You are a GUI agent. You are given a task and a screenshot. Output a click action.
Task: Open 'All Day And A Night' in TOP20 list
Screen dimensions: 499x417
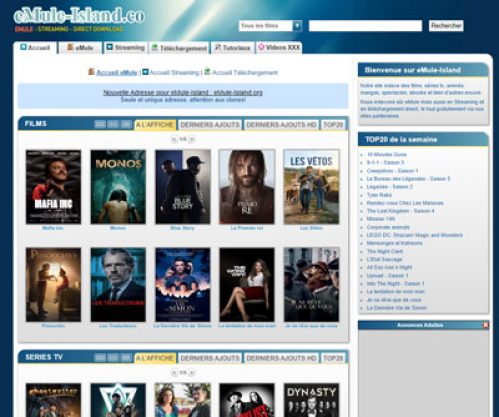pyautogui.click(x=389, y=267)
